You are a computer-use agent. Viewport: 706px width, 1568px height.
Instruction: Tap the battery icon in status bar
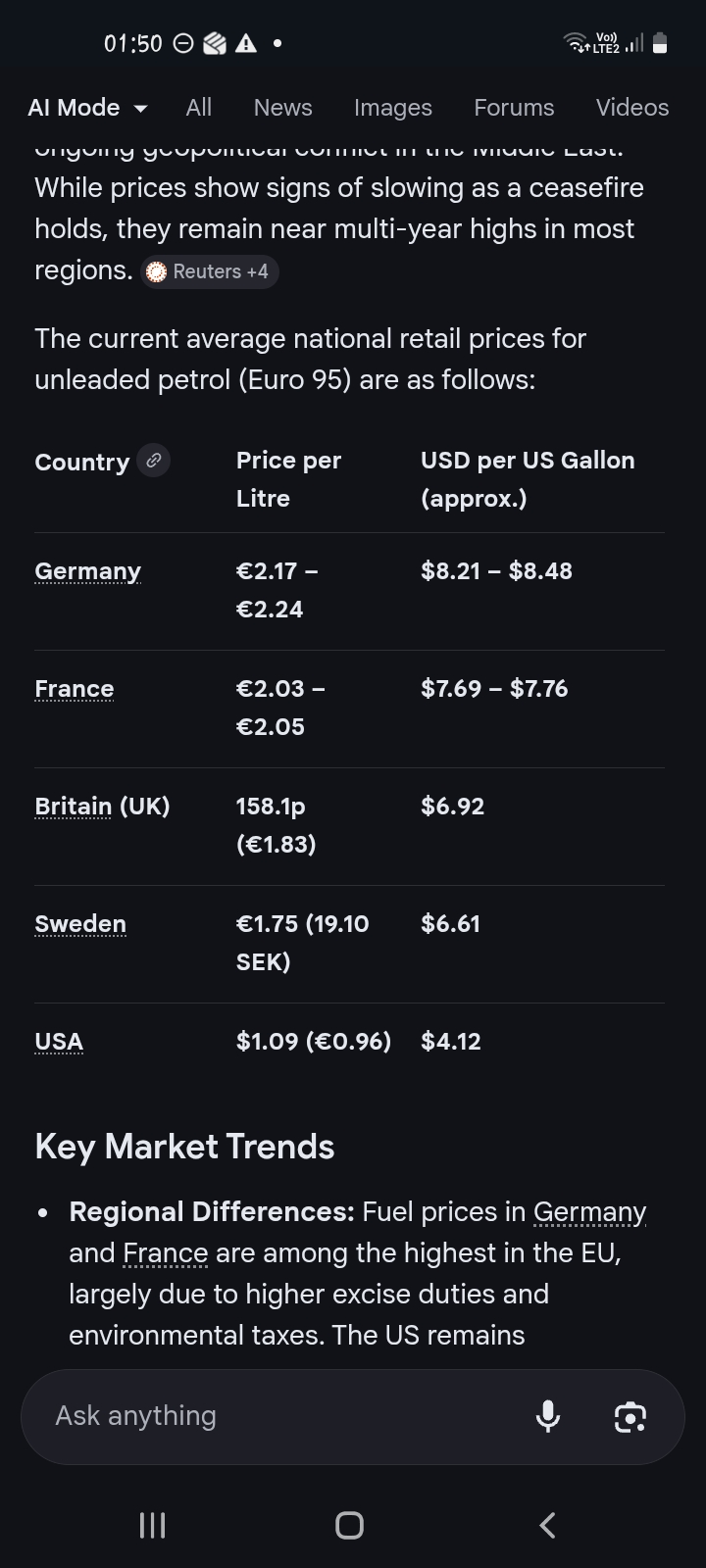click(x=660, y=43)
